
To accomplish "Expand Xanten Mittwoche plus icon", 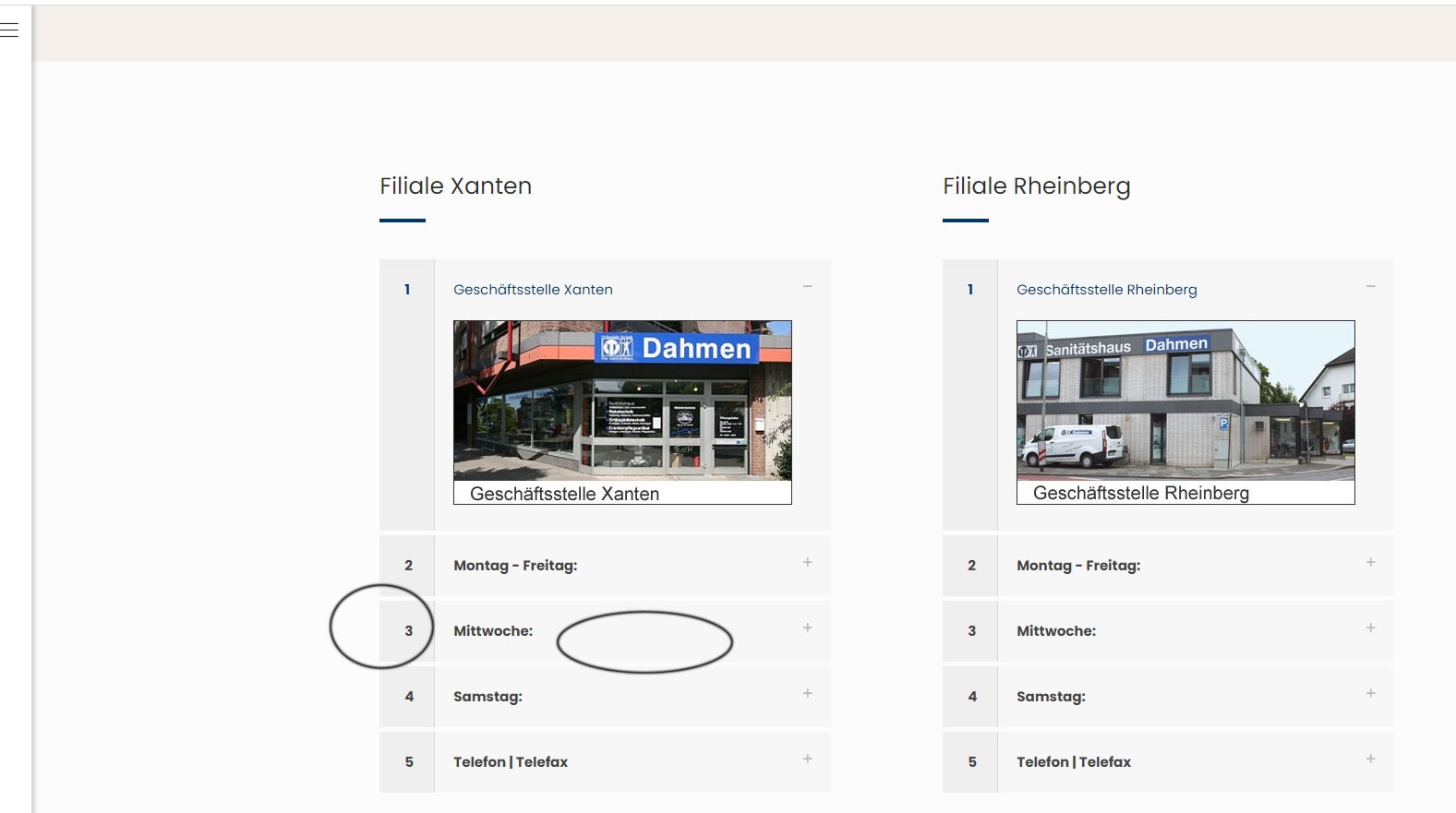I will (x=807, y=628).
